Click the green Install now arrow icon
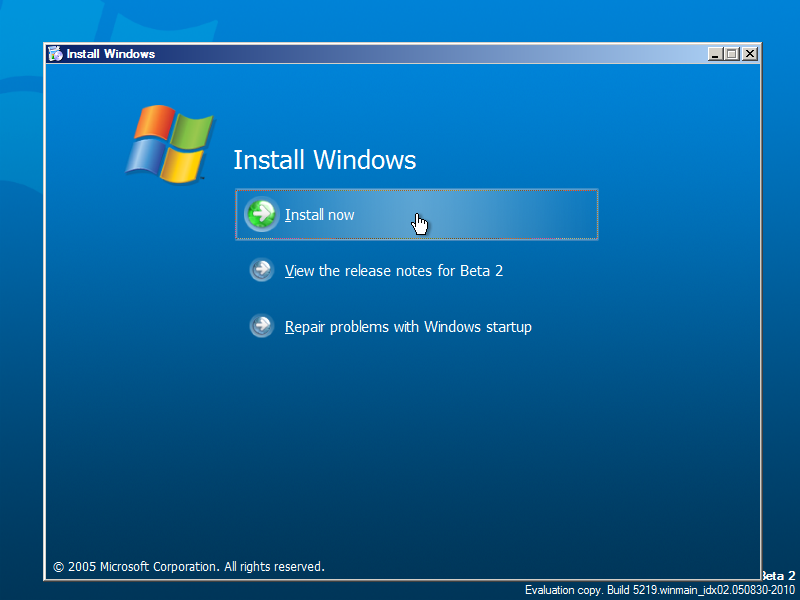Screen dimensions: 800x600 (262, 214)
